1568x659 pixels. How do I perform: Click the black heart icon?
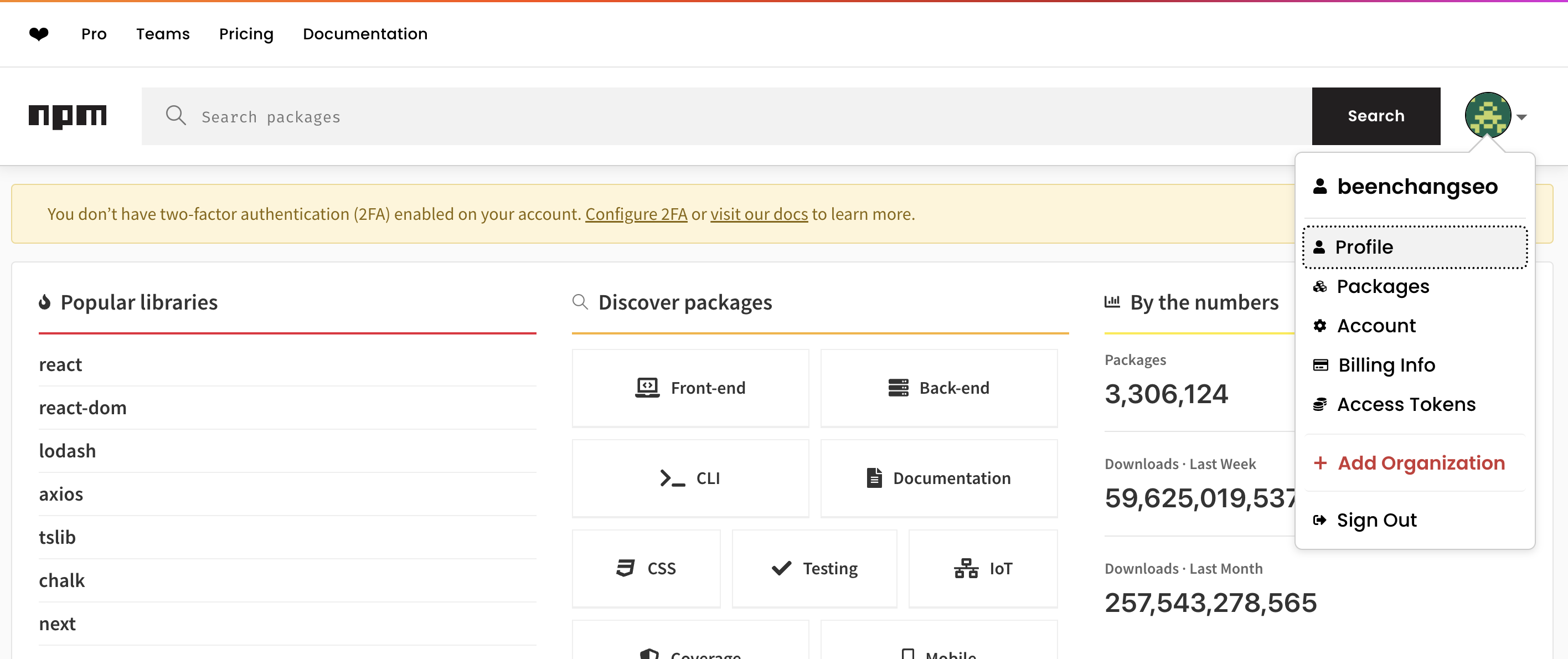(x=39, y=34)
